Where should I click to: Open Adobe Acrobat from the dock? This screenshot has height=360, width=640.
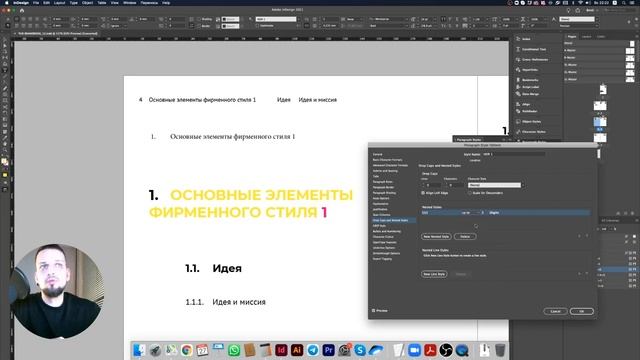coord(430,350)
